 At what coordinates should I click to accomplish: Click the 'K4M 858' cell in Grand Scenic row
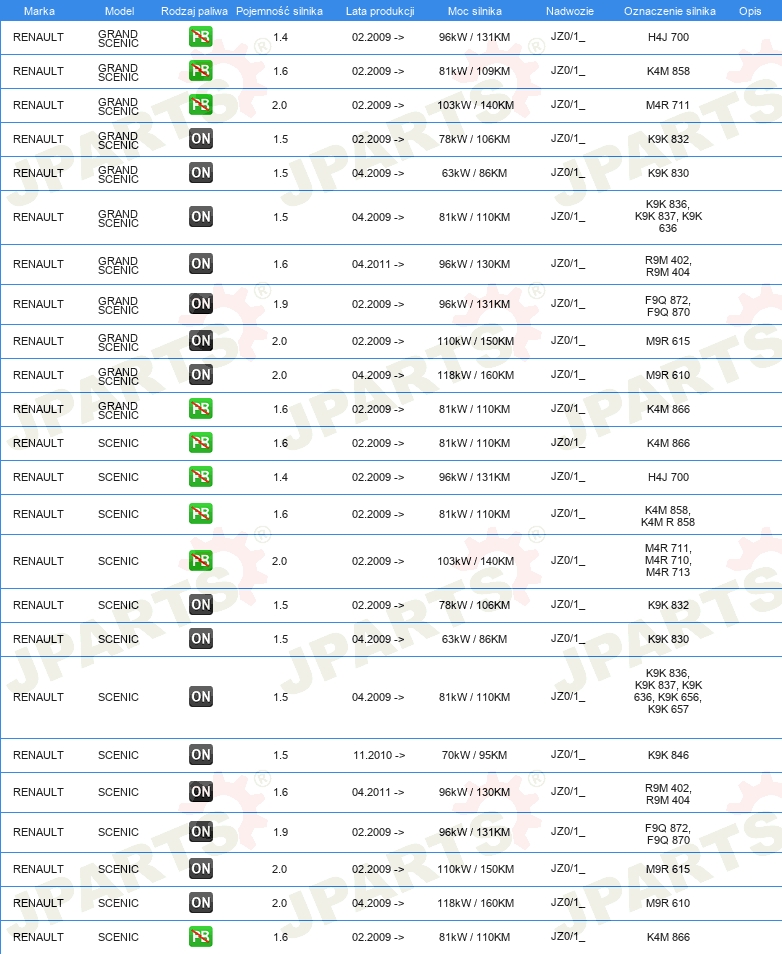(x=668, y=71)
